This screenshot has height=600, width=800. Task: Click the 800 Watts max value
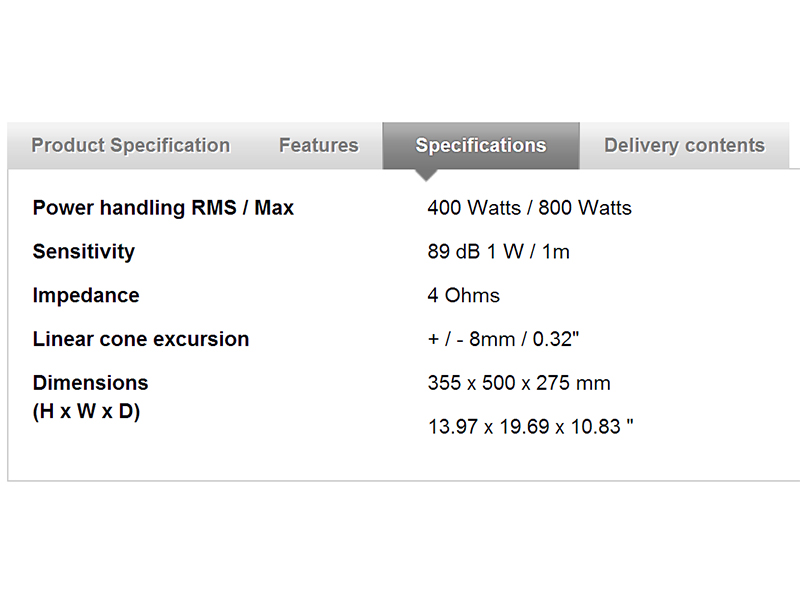pos(585,208)
